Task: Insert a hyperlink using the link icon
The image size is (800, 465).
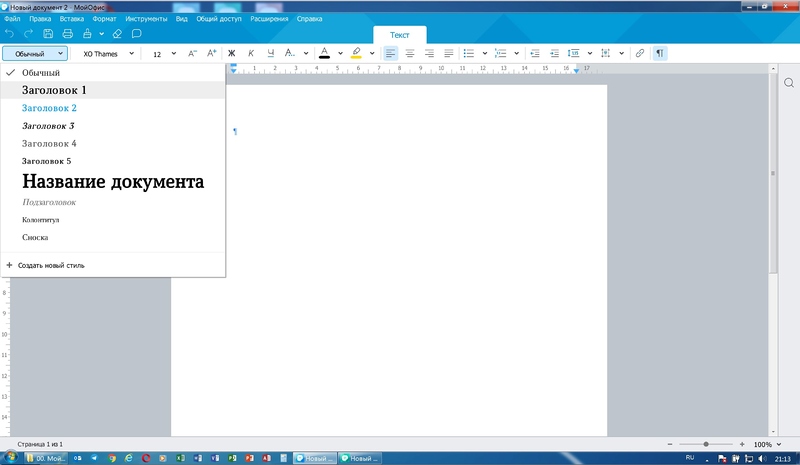Action: point(640,53)
